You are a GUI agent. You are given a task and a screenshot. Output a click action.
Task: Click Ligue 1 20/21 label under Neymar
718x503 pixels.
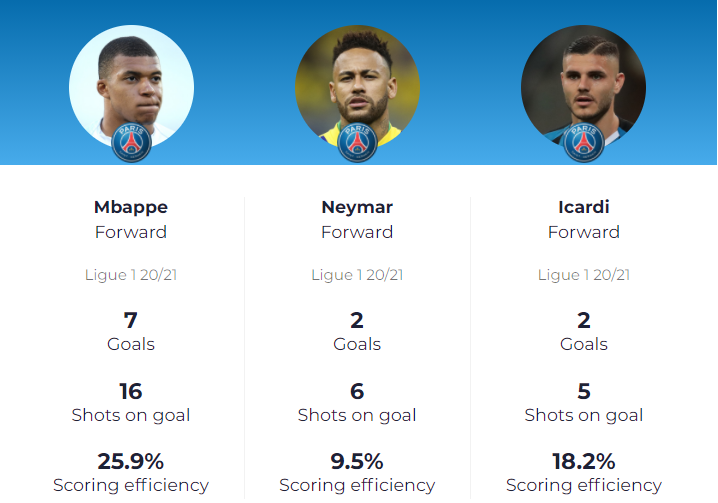pyautogui.click(x=357, y=275)
